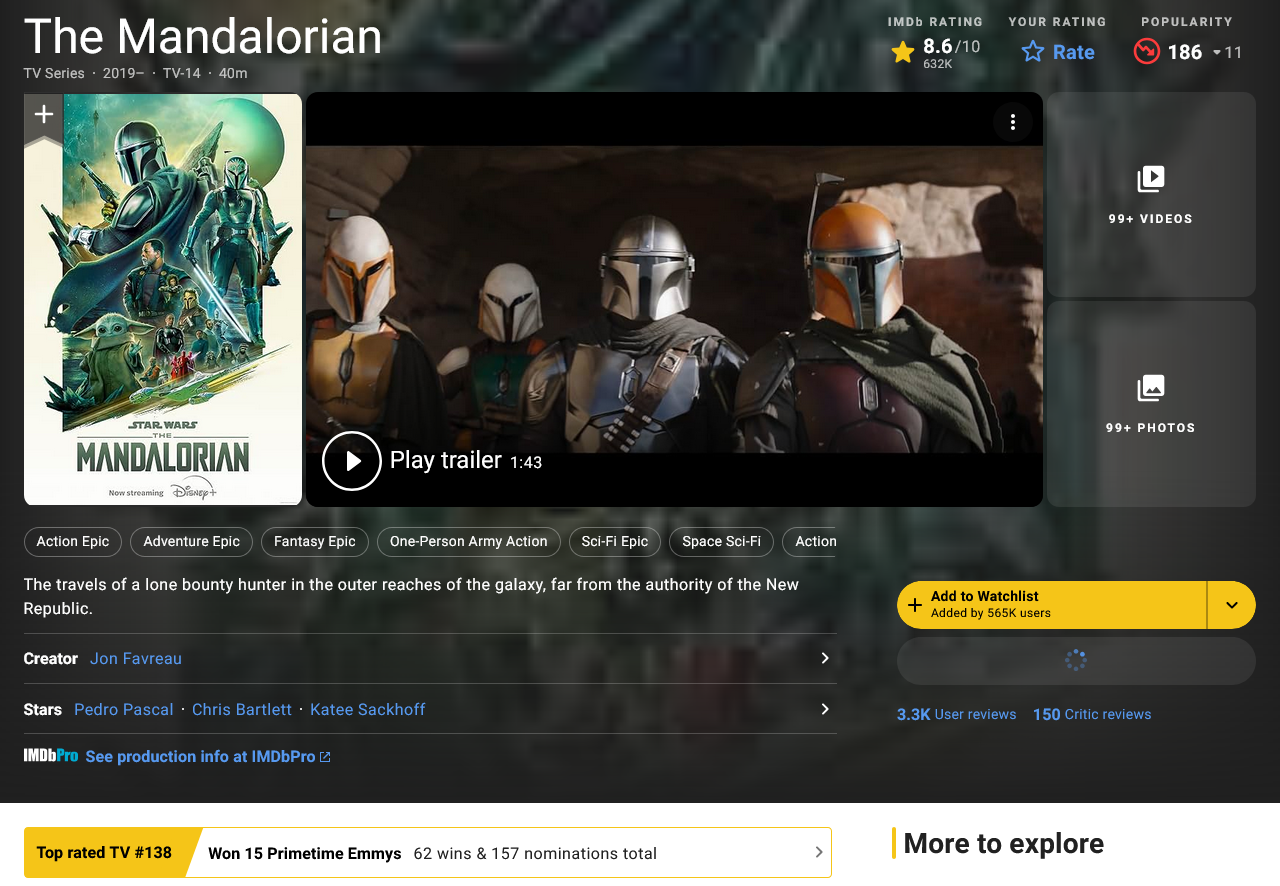1280x886 pixels.
Task: Click the IMDbPro logo
Action: [51, 756]
